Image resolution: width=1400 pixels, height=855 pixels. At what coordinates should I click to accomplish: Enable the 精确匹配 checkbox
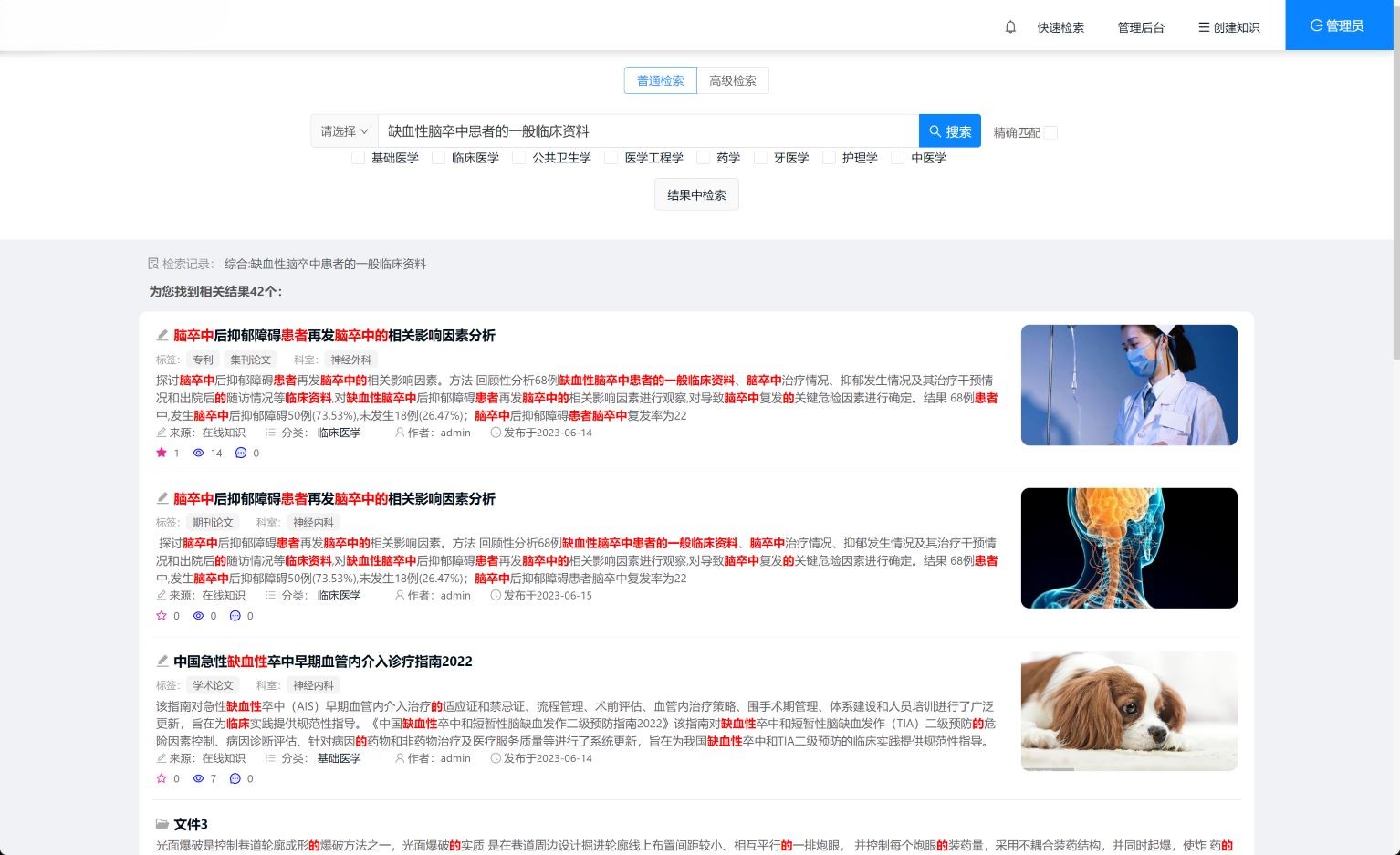pyautogui.click(x=1050, y=132)
